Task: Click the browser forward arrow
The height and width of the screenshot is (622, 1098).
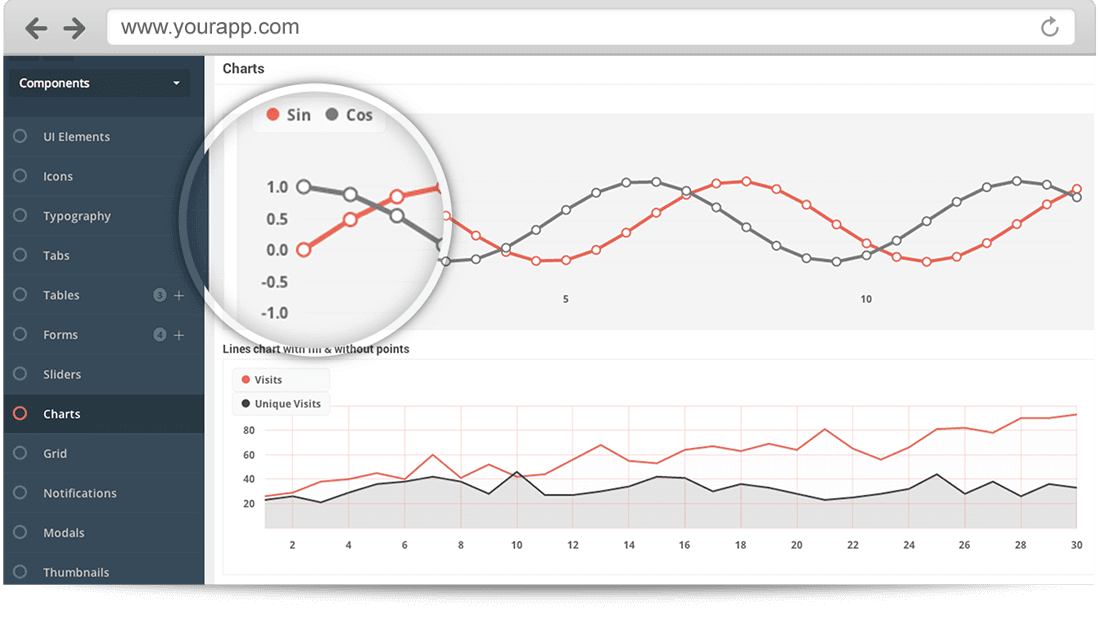Action: [x=74, y=28]
